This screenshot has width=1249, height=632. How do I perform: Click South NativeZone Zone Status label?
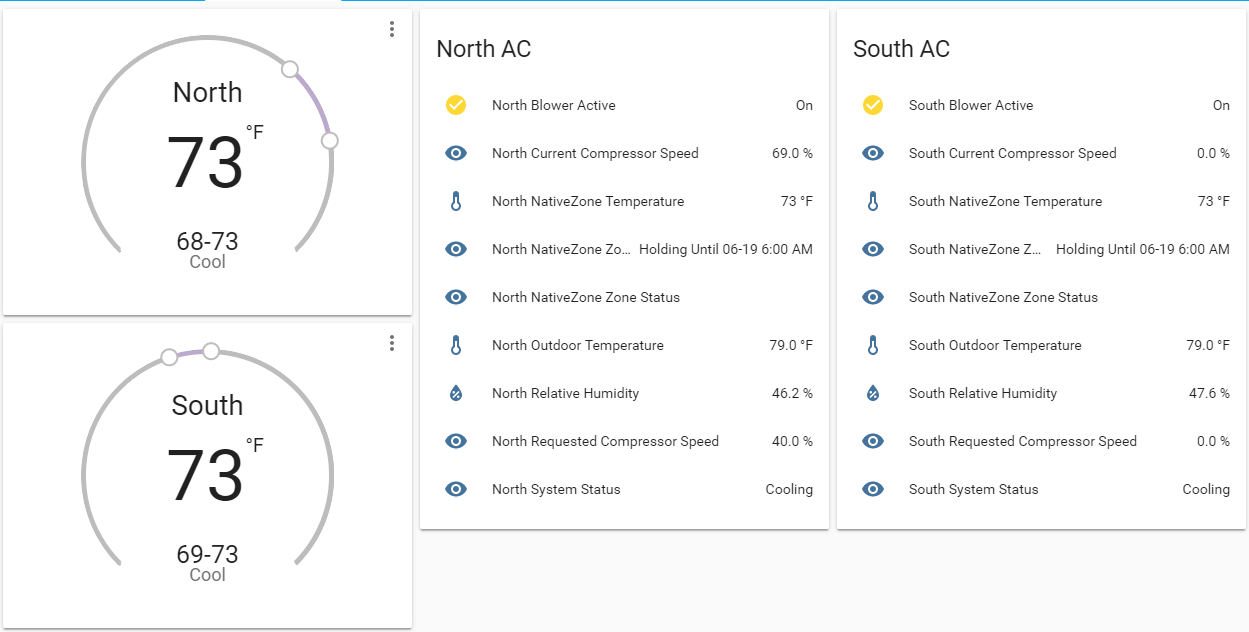pos(1003,297)
